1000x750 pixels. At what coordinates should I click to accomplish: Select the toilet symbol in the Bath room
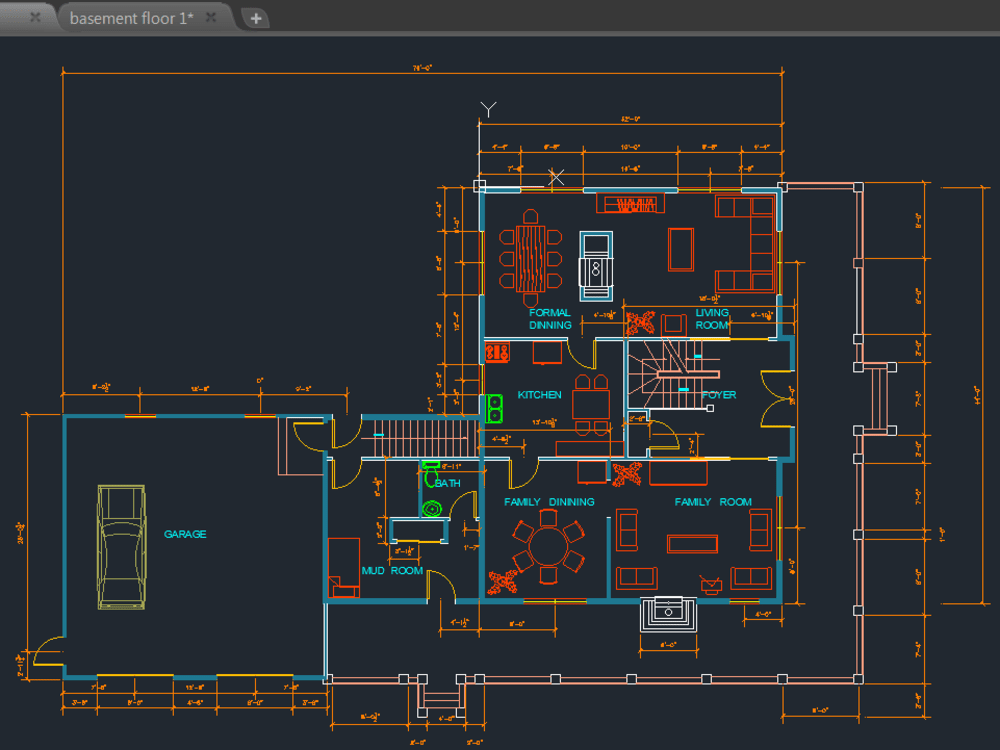pyautogui.click(x=431, y=477)
